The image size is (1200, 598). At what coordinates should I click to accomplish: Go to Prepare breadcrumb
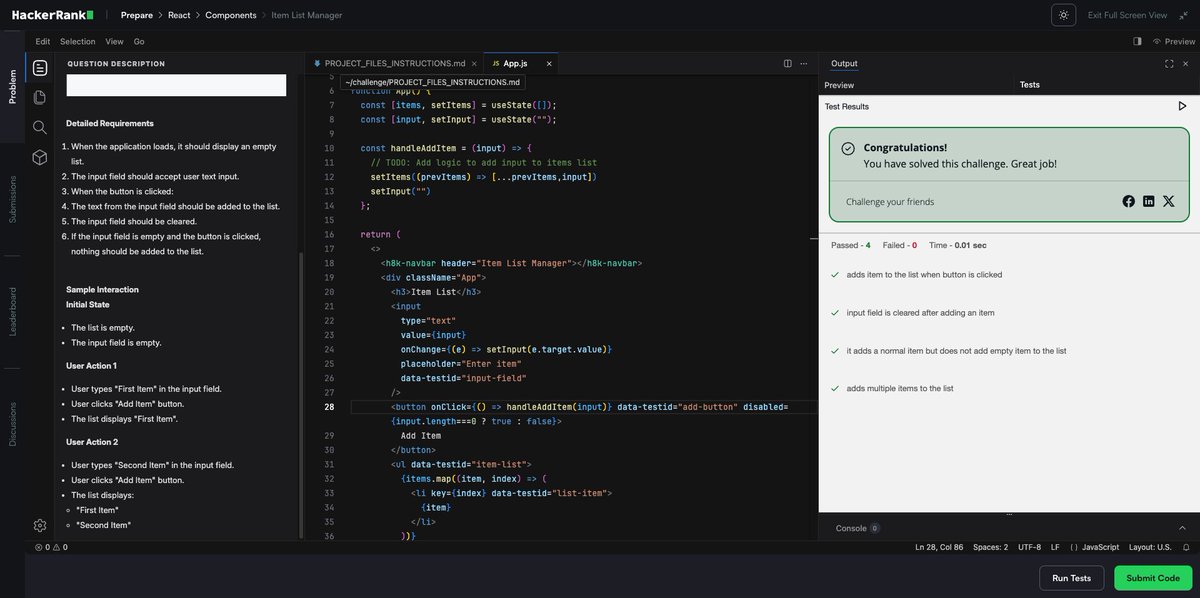[137, 15]
